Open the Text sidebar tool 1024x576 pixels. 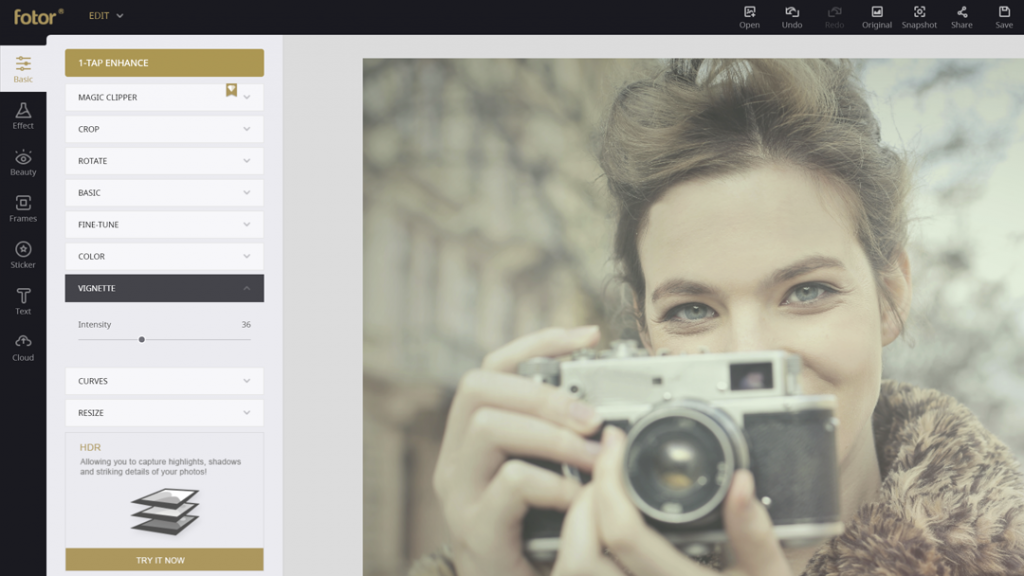[x=23, y=301]
